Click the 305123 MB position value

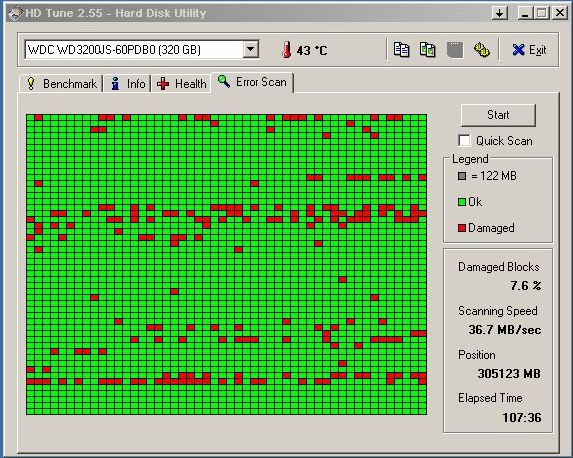click(x=509, y=374)
